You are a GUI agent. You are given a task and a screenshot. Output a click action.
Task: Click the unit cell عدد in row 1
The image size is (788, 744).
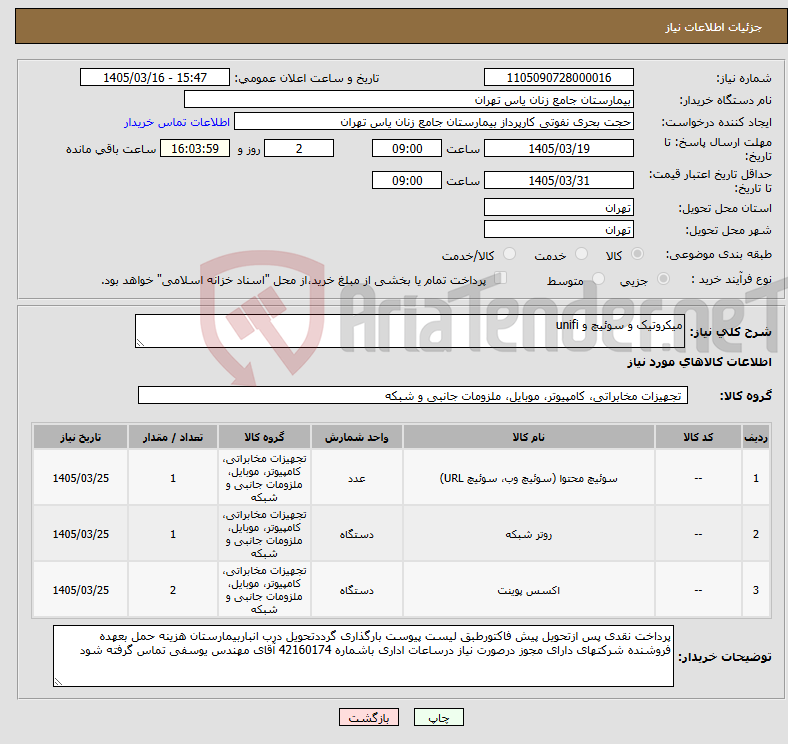[x=356, y=478]
